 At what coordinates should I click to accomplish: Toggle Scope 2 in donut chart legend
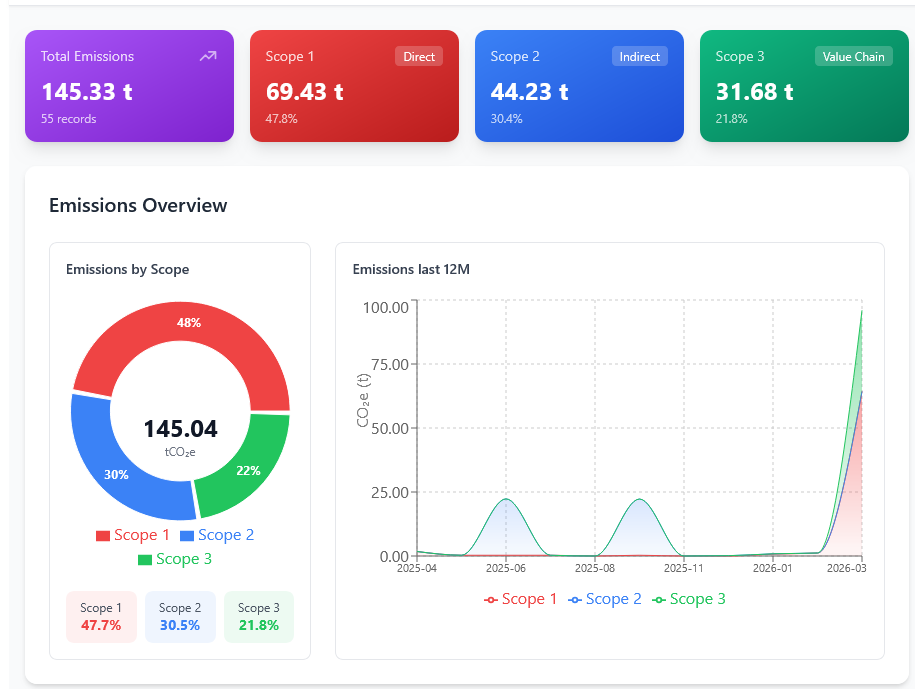coord(216,535)
